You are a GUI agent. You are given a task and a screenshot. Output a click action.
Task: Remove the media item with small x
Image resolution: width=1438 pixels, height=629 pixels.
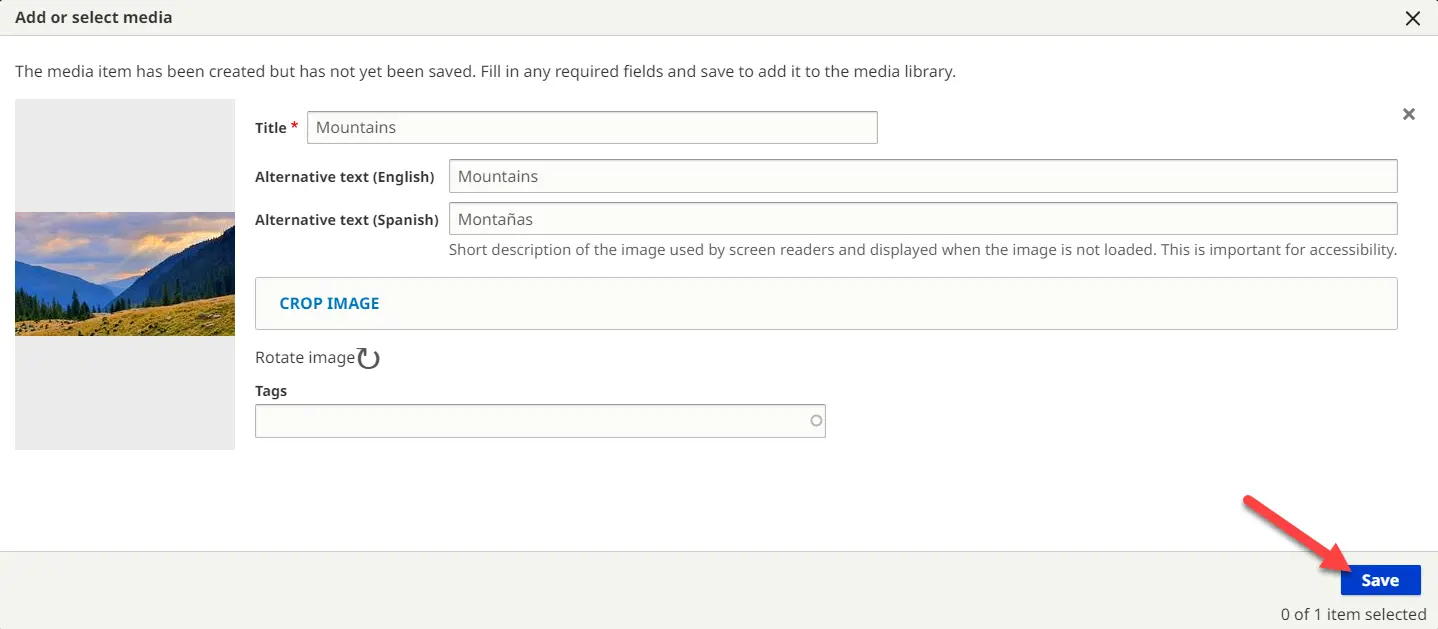pyautogui.click(x=1408, y=114)
